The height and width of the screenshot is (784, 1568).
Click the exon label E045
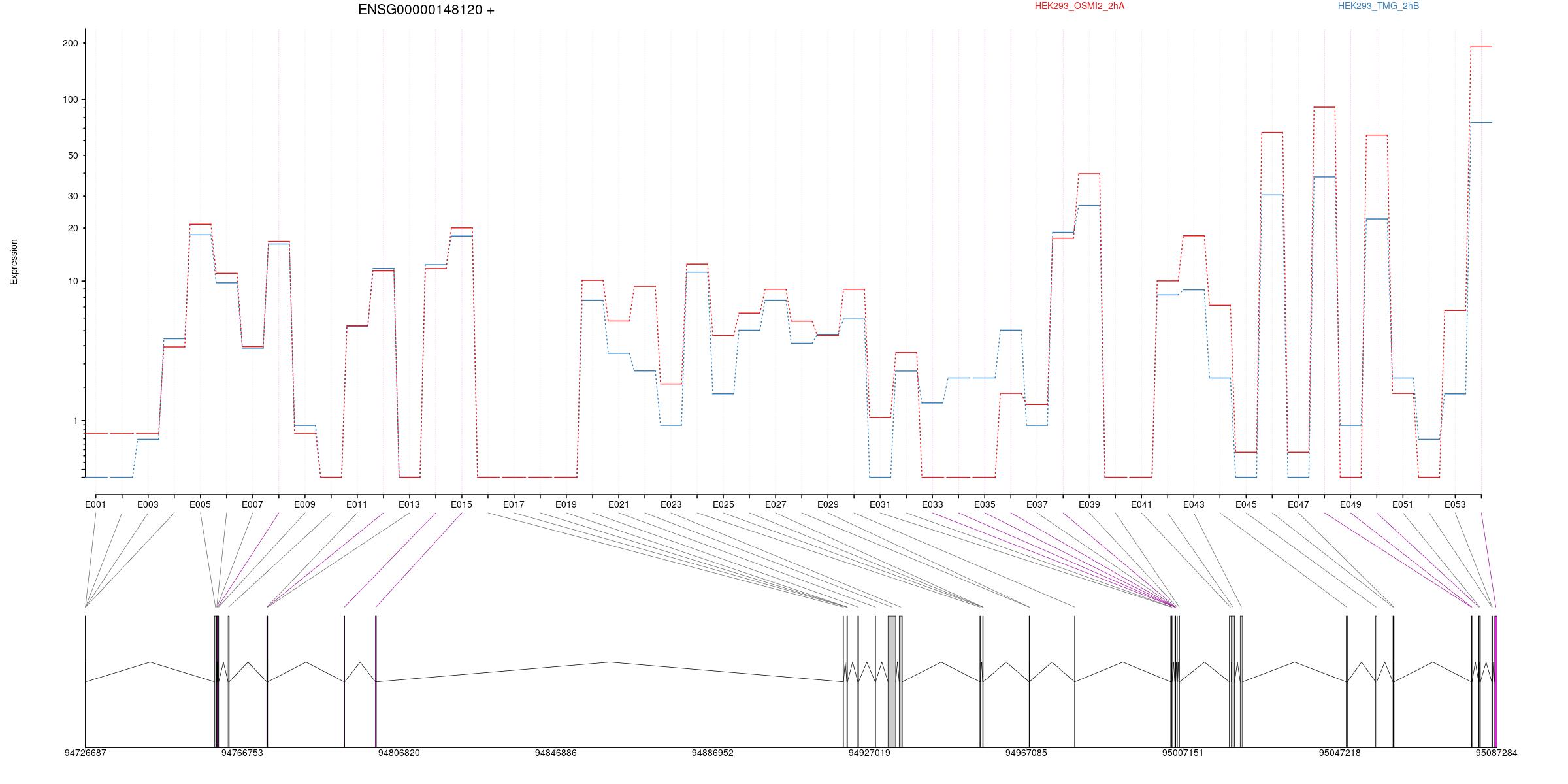(x=1246, y=504)
